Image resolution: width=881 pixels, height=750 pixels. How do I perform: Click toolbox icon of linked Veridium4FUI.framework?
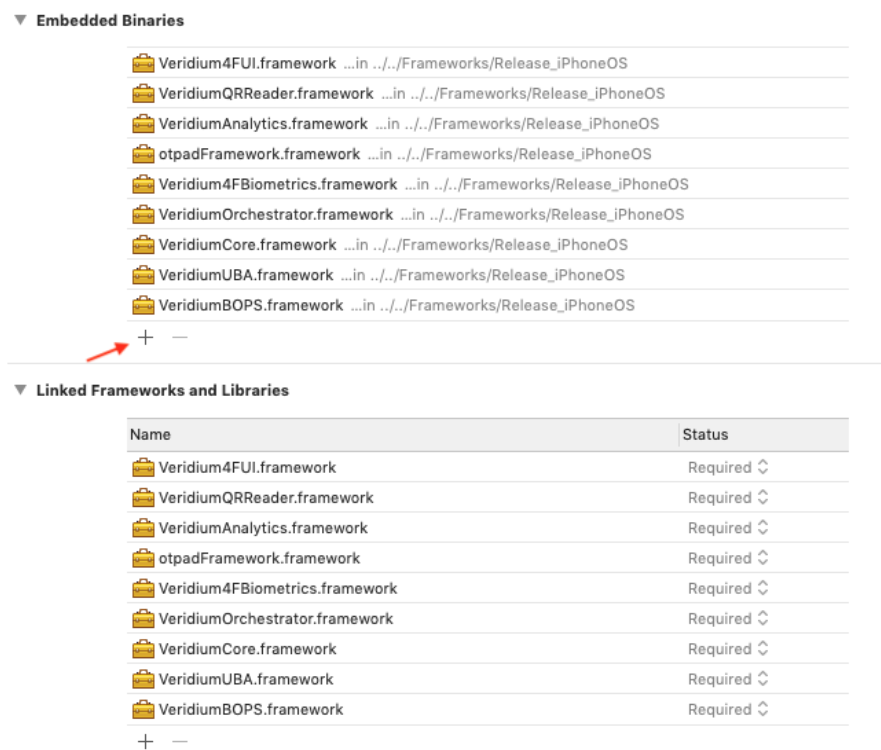(x=143, y=467)
